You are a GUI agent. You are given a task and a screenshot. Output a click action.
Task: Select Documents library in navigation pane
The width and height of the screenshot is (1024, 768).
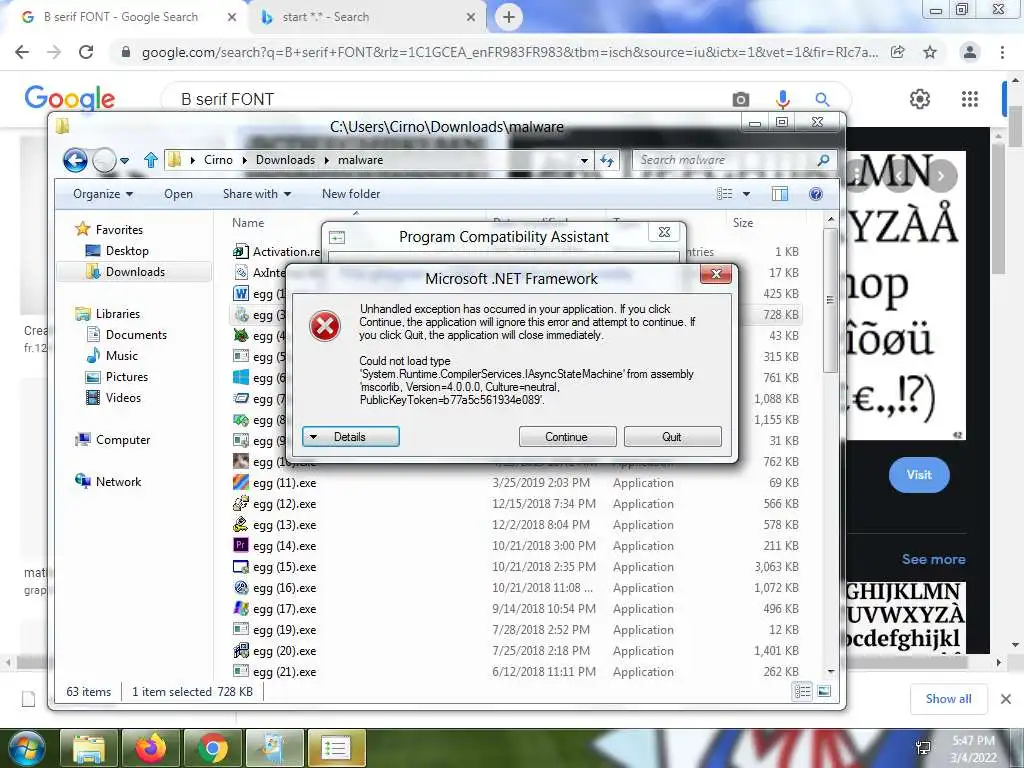click(136, 335)
